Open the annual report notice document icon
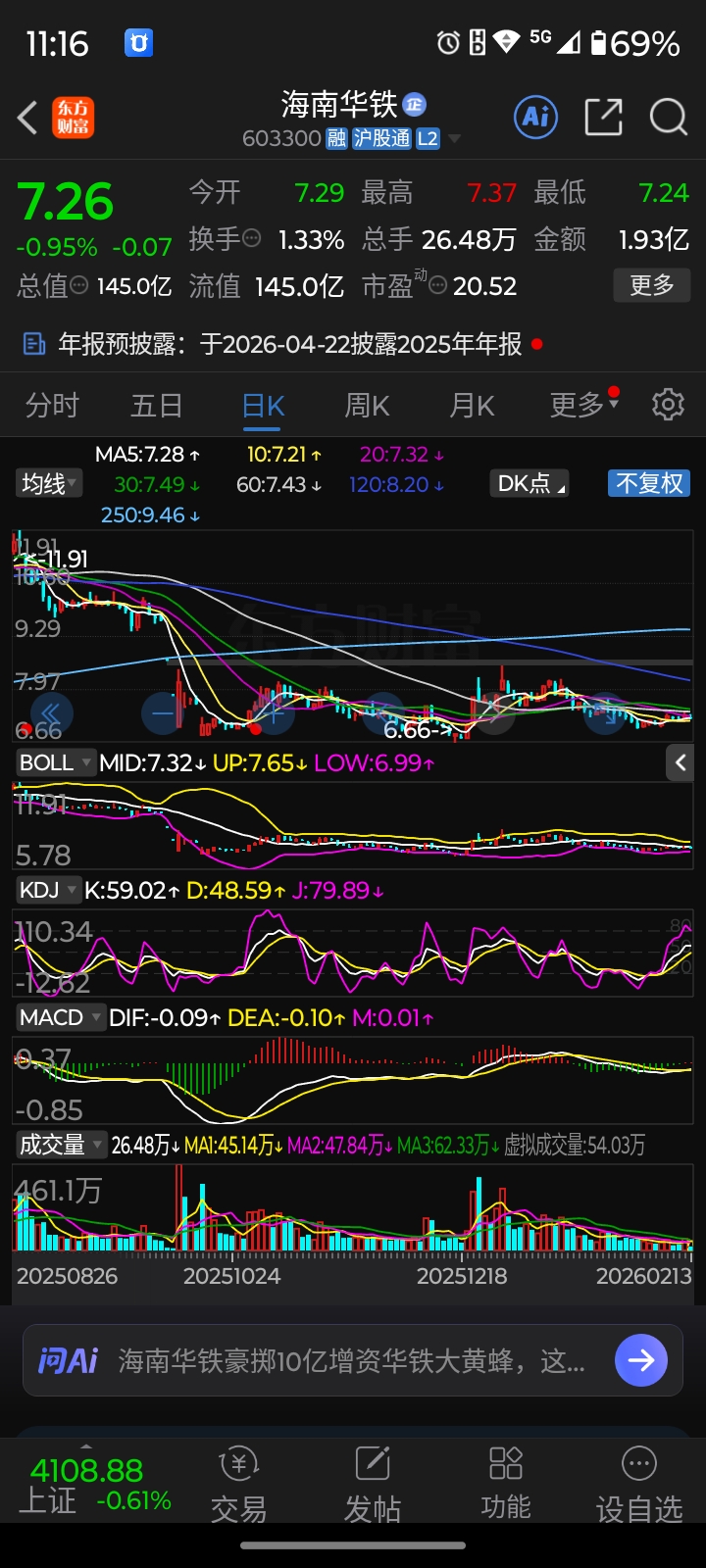Image resolution: width=706 pixels, height=1568 pixels. tap(34, 344)
